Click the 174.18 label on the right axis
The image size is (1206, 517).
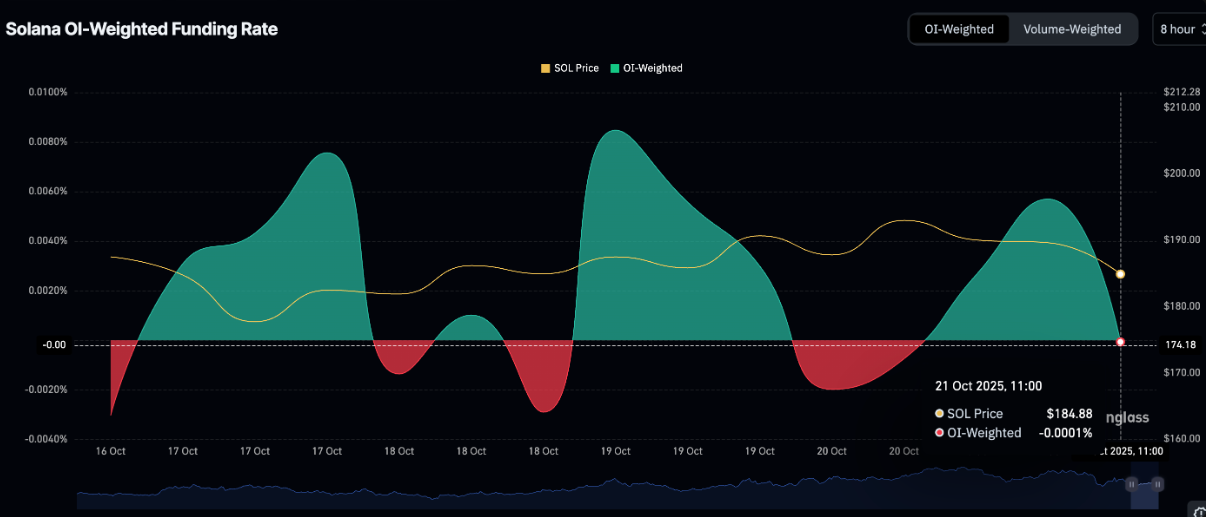(x=1181, y=345)
